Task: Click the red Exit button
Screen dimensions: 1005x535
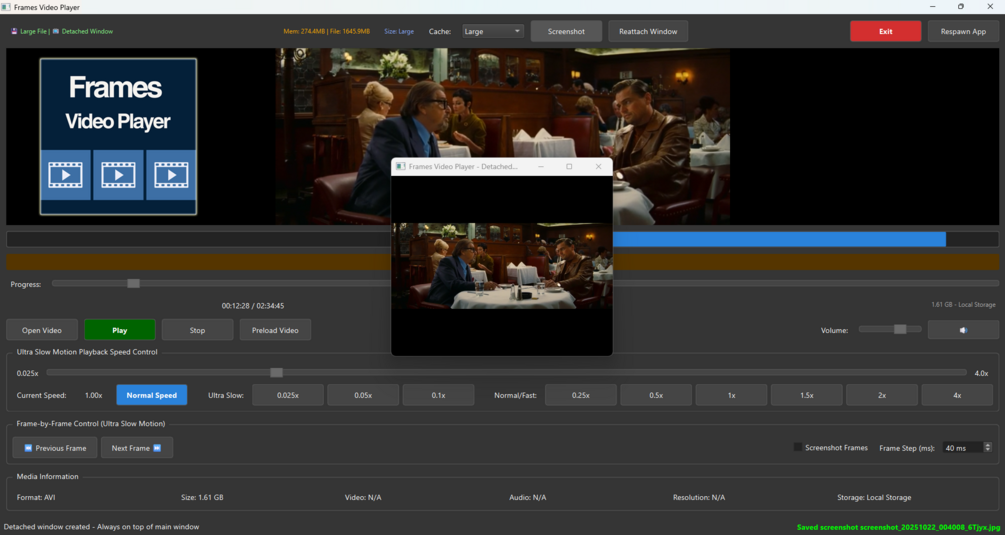Action: tap(885, 31)
